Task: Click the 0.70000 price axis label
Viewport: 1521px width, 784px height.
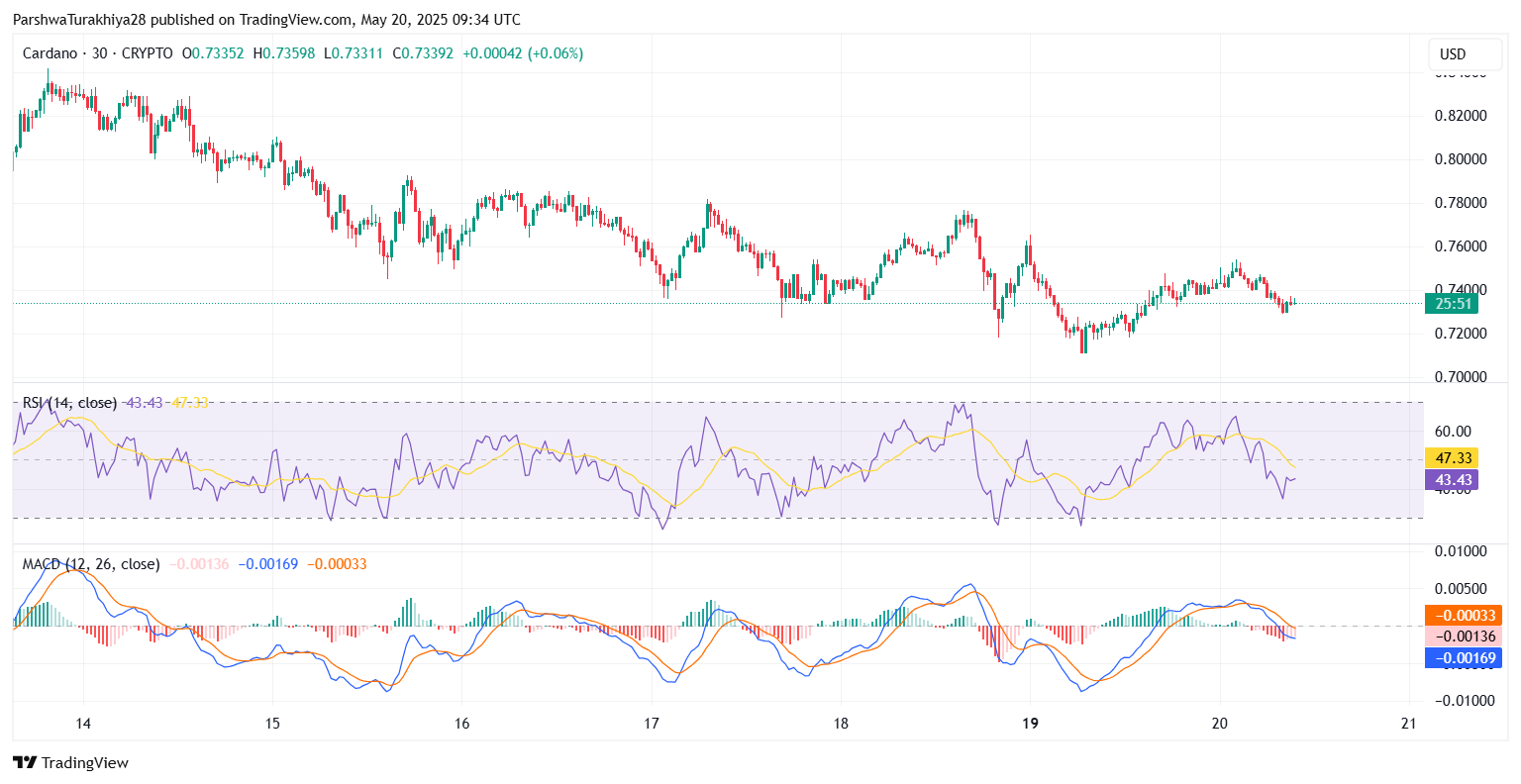Action: (1460, 377)
